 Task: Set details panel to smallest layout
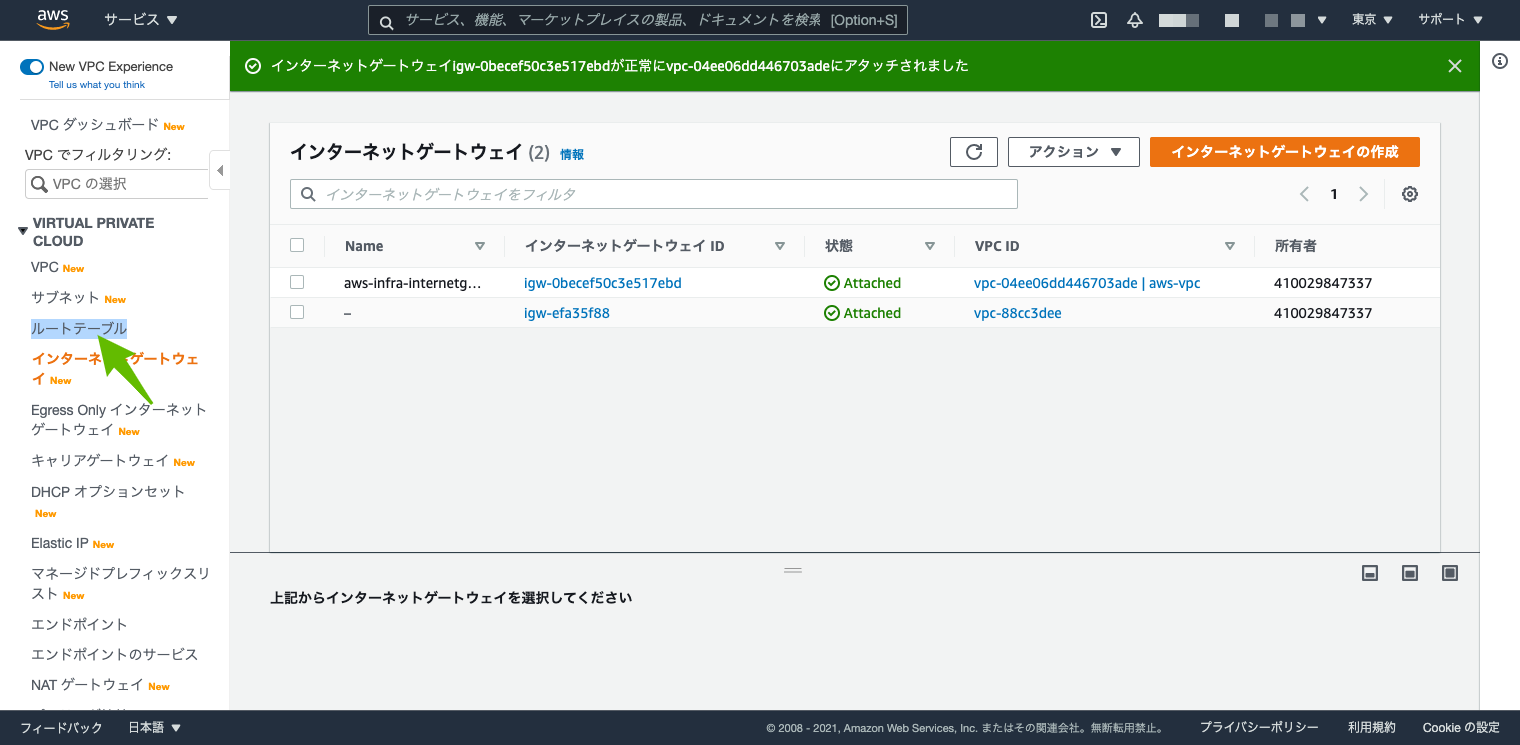click(1370, 573)
